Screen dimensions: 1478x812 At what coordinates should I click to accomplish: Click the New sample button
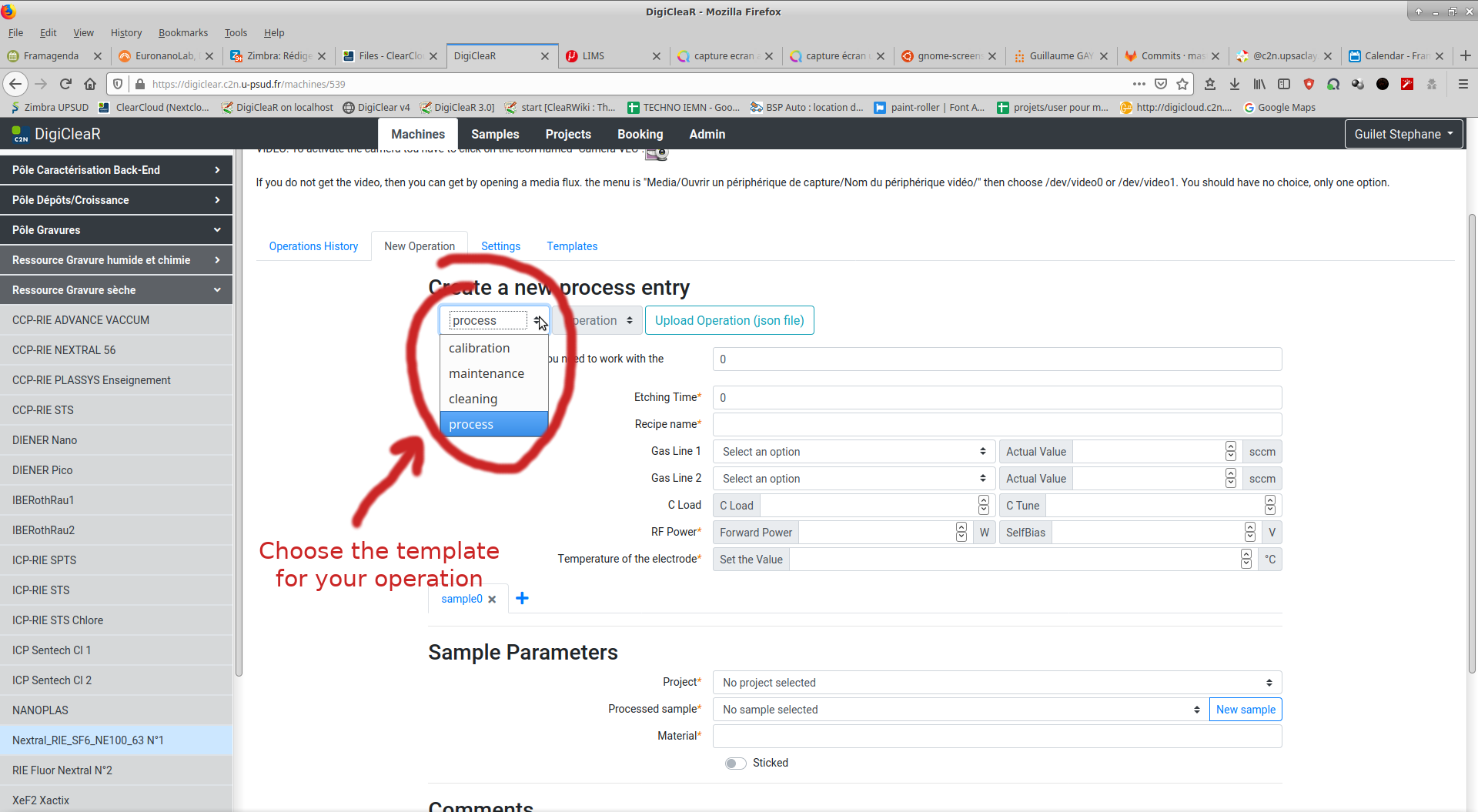1245,710
